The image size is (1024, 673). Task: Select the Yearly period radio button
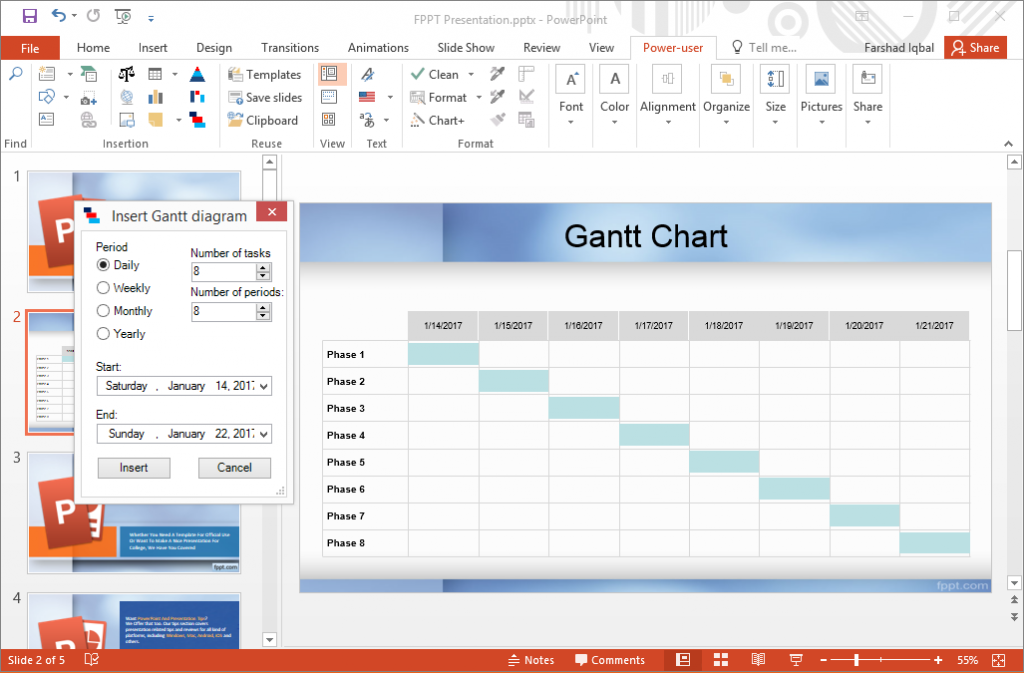104,334
